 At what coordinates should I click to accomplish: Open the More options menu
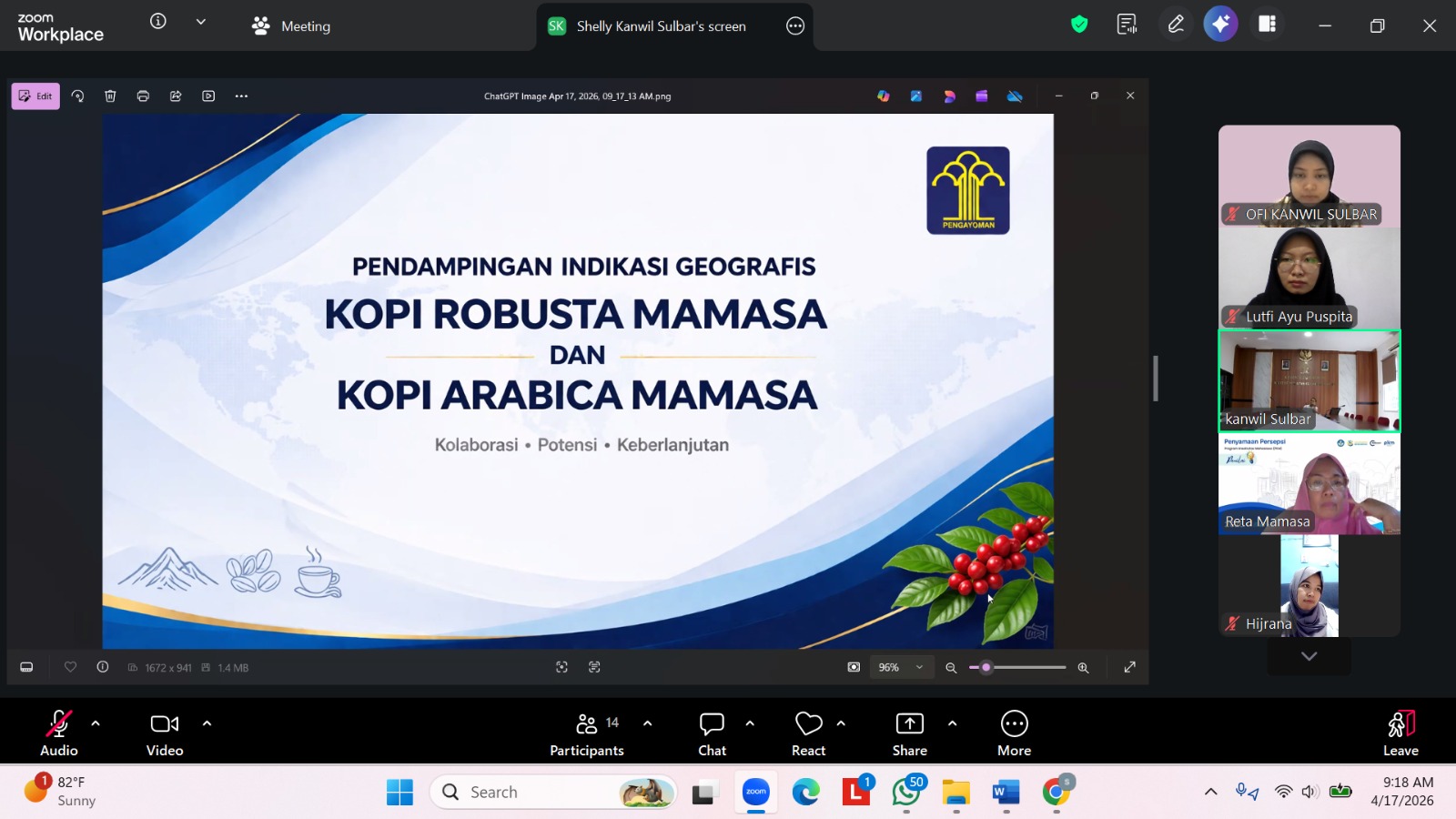pos(1014,733)
